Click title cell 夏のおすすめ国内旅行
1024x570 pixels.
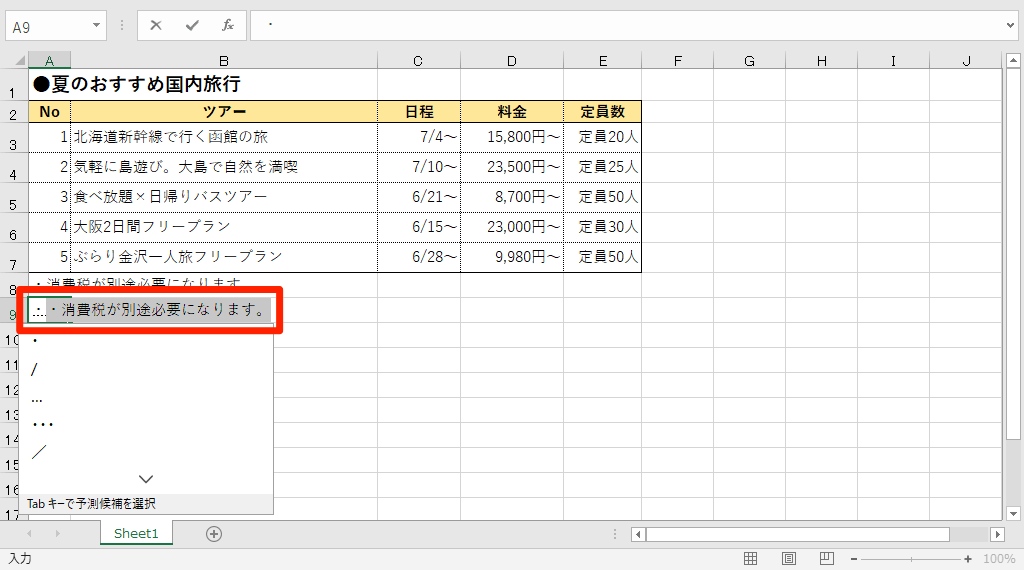click(137, 84)
